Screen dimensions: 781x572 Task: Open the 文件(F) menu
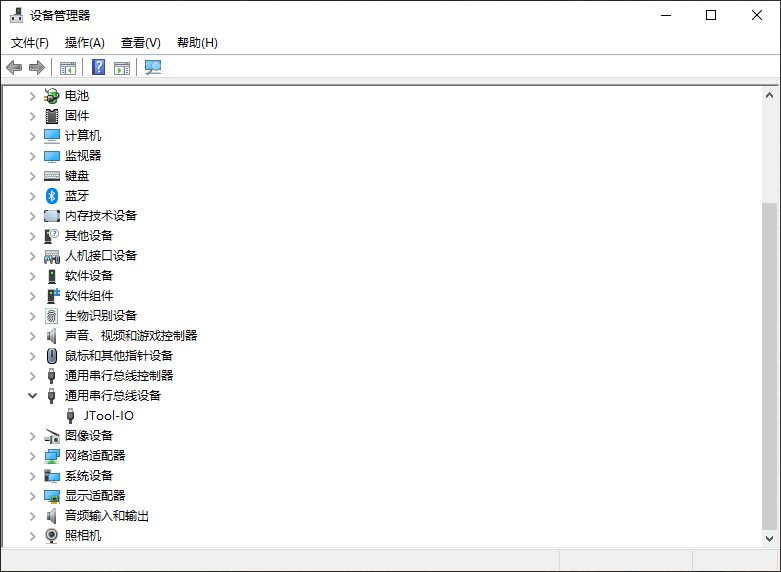[30, 43]
